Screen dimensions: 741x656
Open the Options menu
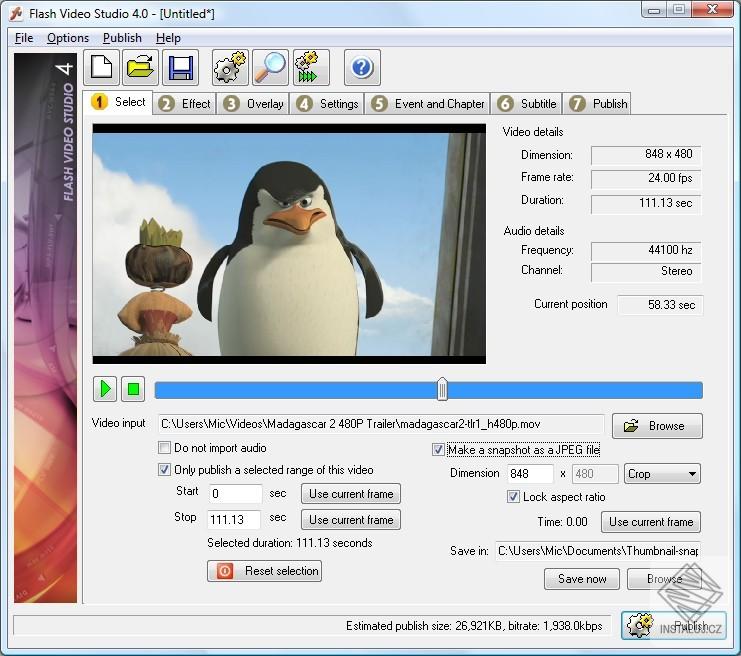[x=68, y=38]
